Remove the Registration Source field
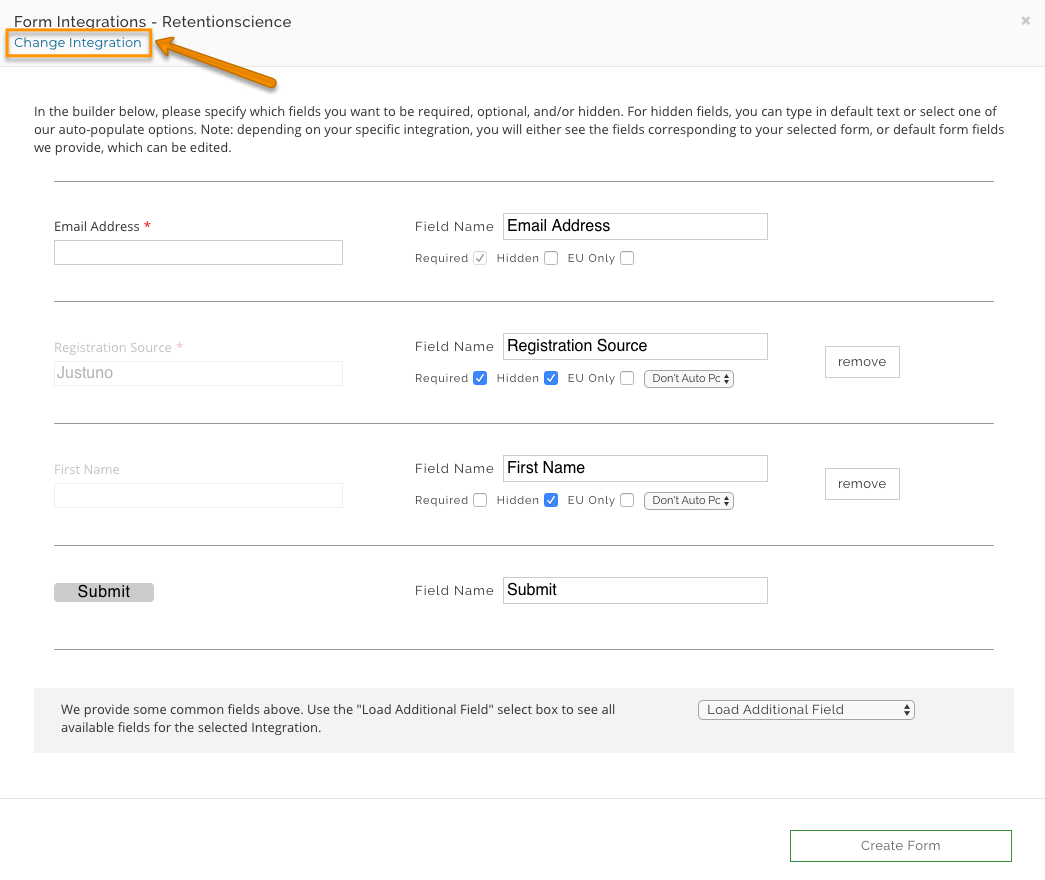 pos(862,362)
